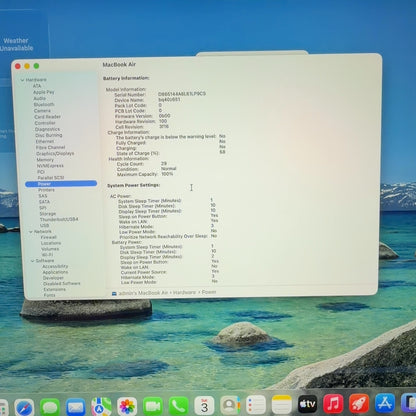Open Reminders from the Dock
416x416 pixels.
[x=256, y=405]
